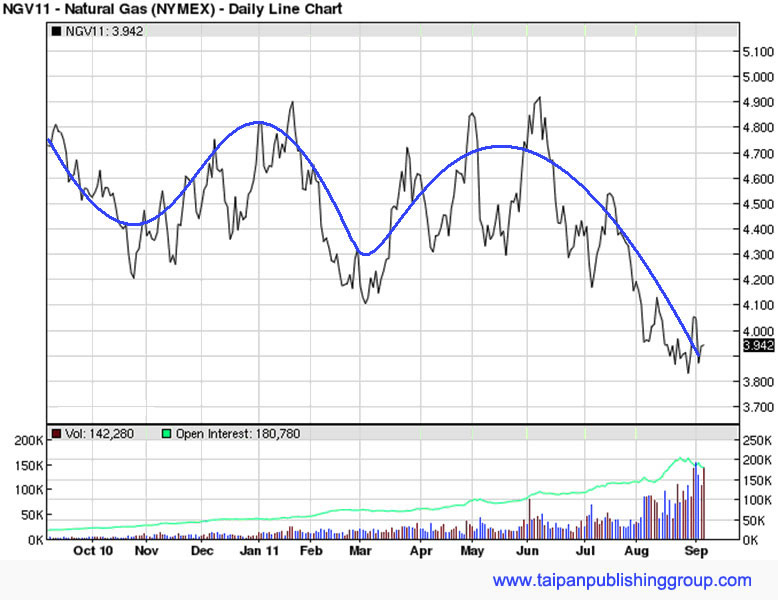Click the 'May' x-axis label
This screenshot has height=600, width=778.
click(x=472, y=551)
